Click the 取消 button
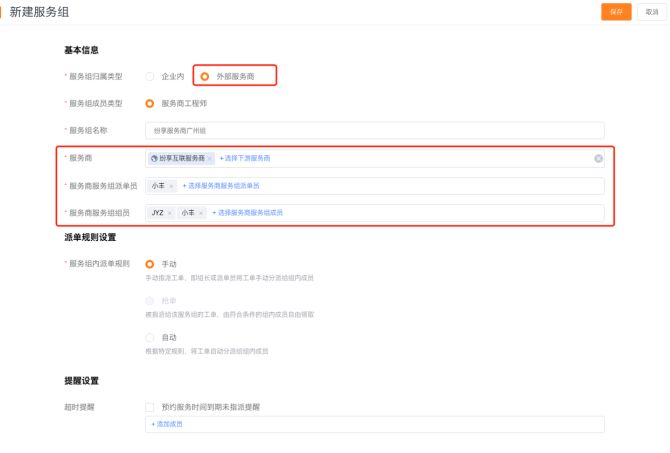The height and width of the screenshot is (453, 670). point(651,12)
